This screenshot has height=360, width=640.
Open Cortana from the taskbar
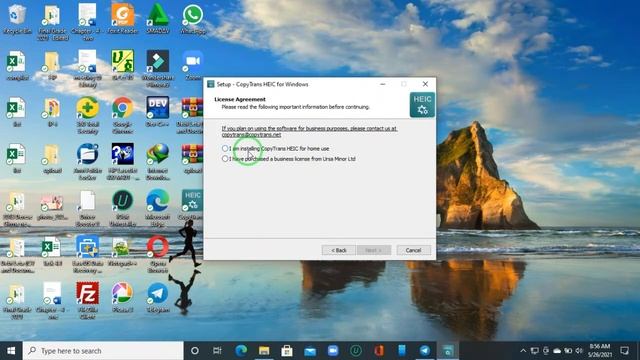coord(195,351)
